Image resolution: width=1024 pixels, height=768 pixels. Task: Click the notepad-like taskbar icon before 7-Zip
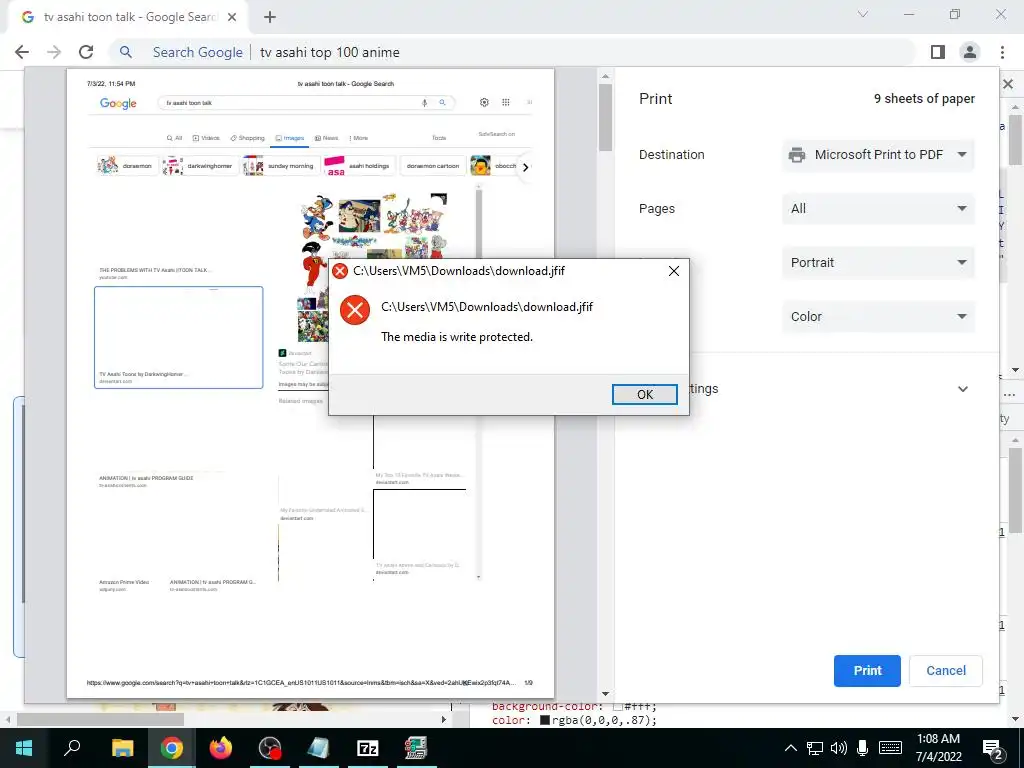click(x=319, y=748)
